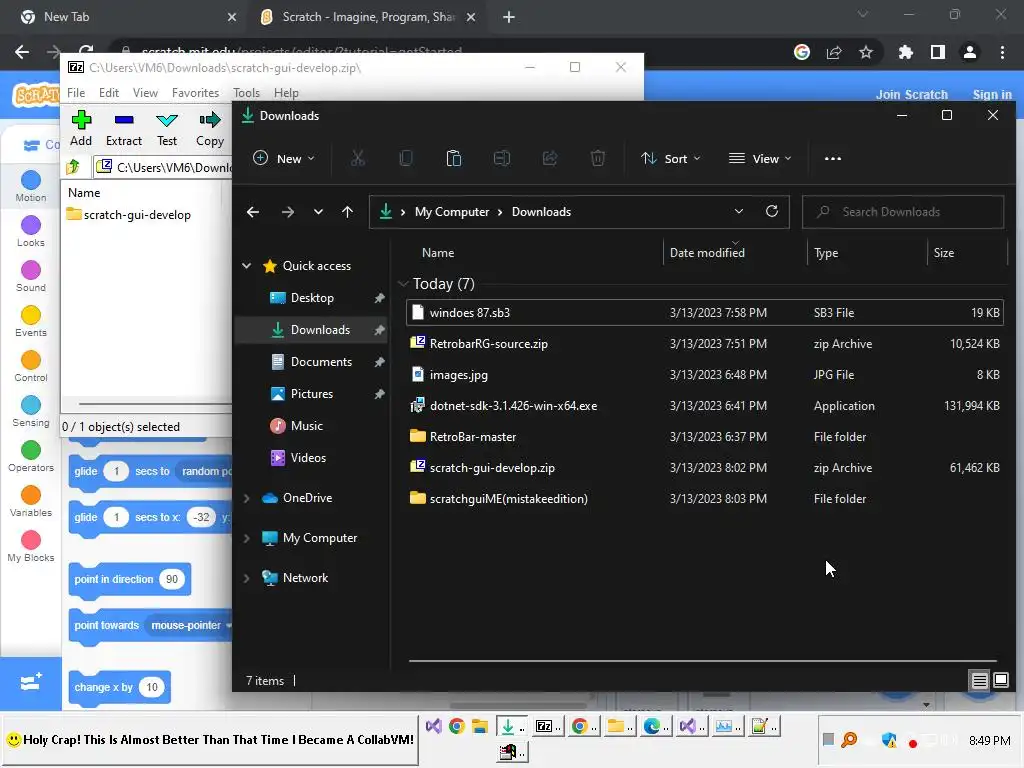This screenshot has height=768, width=1024.
Task: Open a new Chrome tab
Action: click(509, 17)
